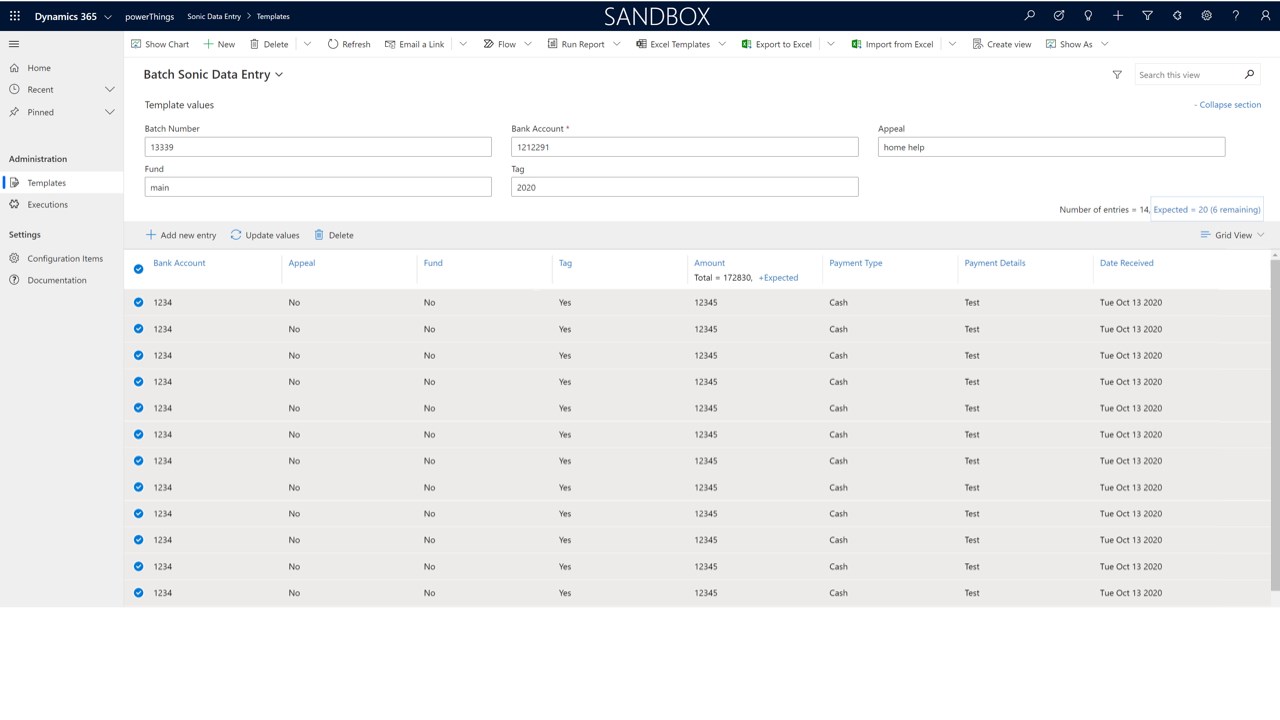Open the lightbulb assistant icon
The height and width of the screenshot is (720, 1280).
(1088, 16)
